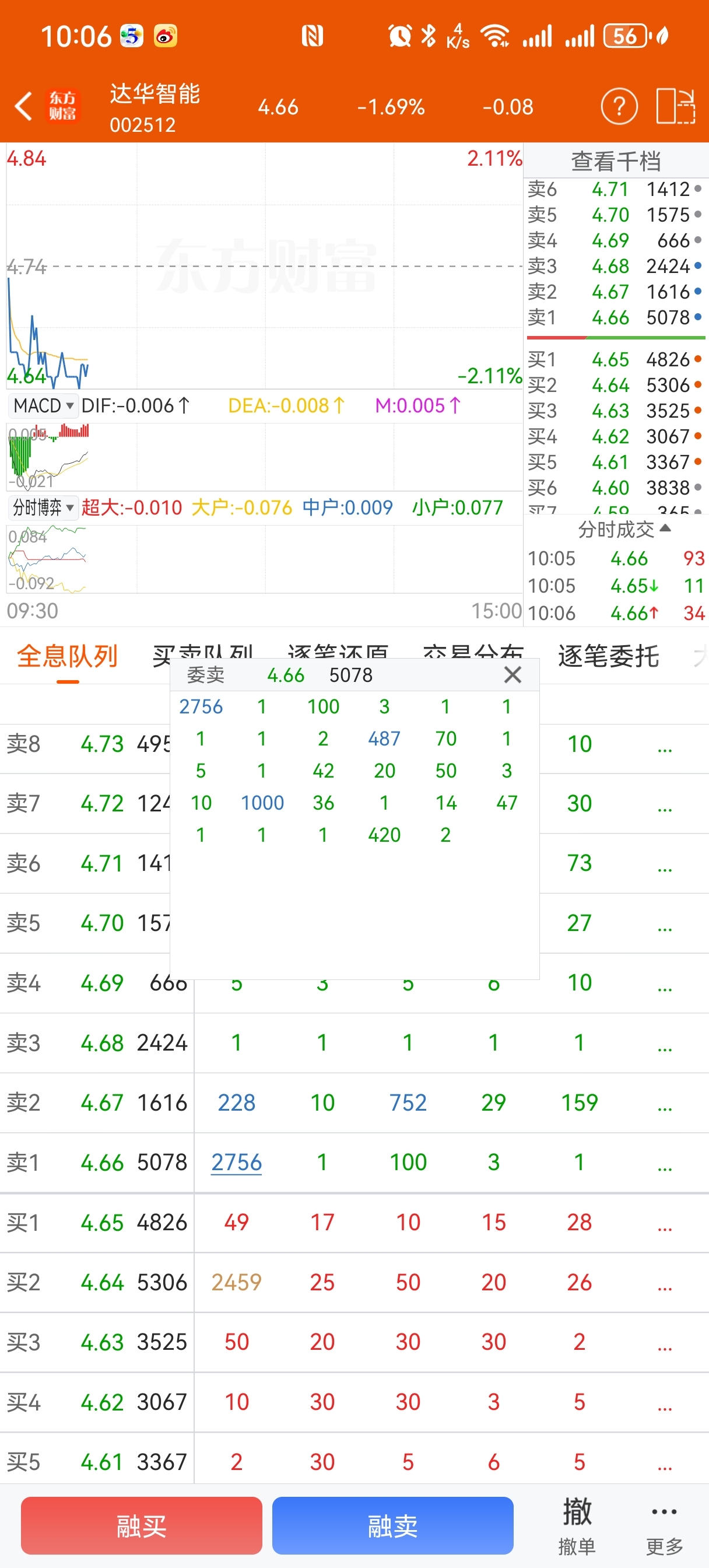
Task: Select the 2459 order in 买2 row
Action: [236, 1282]
